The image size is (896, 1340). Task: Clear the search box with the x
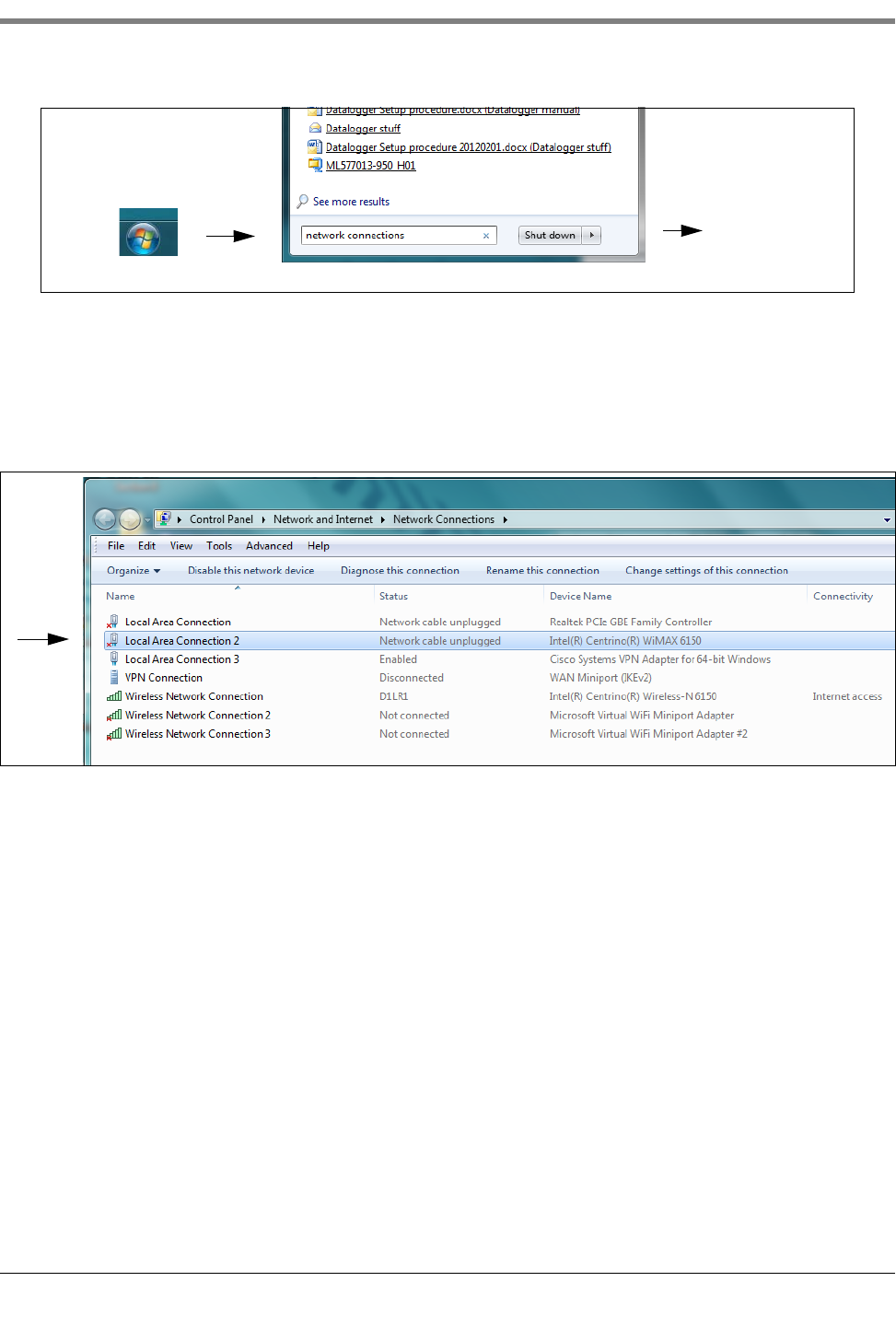click(x=486, y=236)
